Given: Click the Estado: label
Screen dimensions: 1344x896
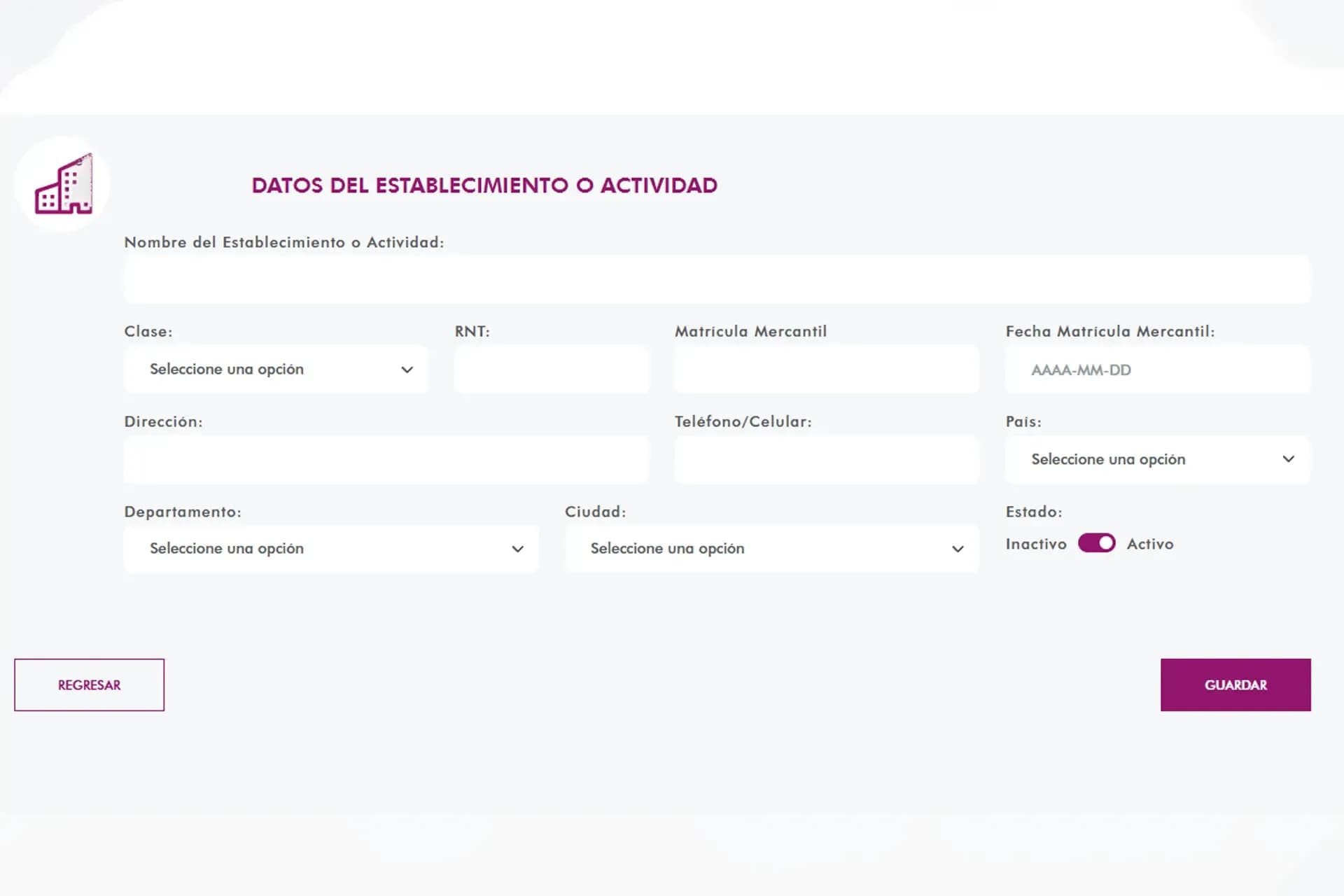Looking at the screenshot, I should click(1034, 512).
